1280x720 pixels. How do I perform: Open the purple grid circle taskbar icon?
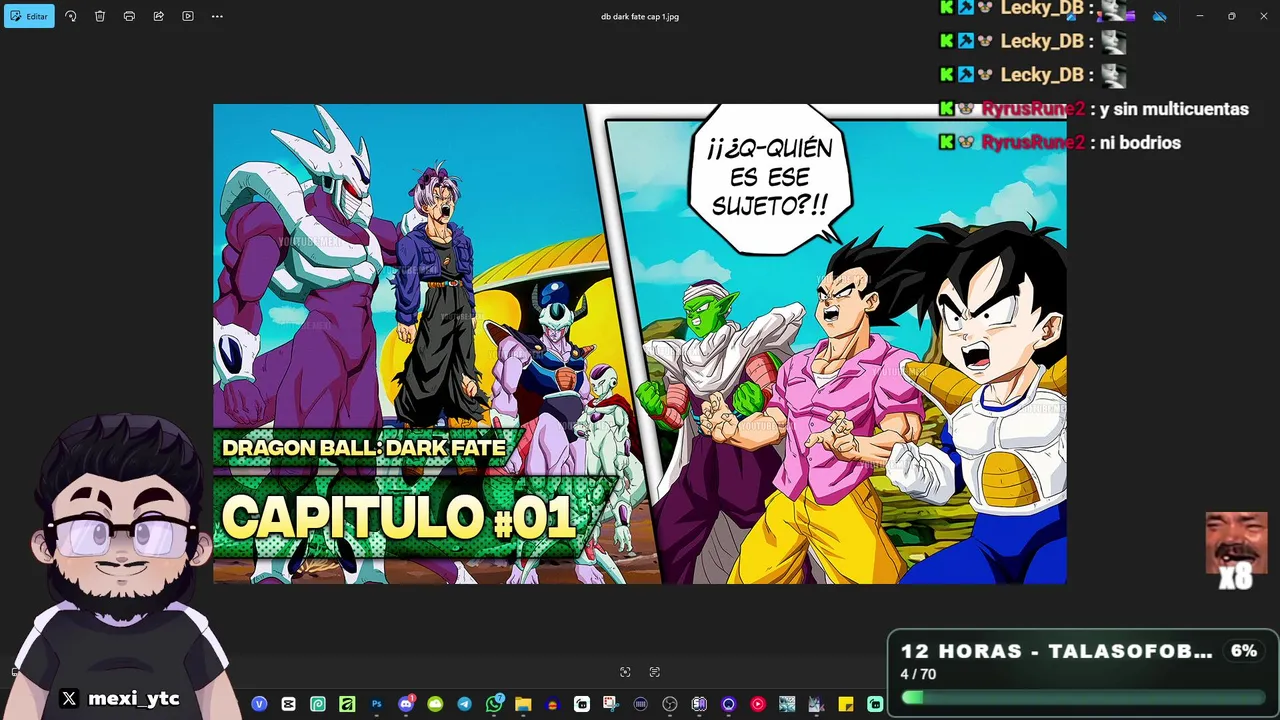coord(640,704)
